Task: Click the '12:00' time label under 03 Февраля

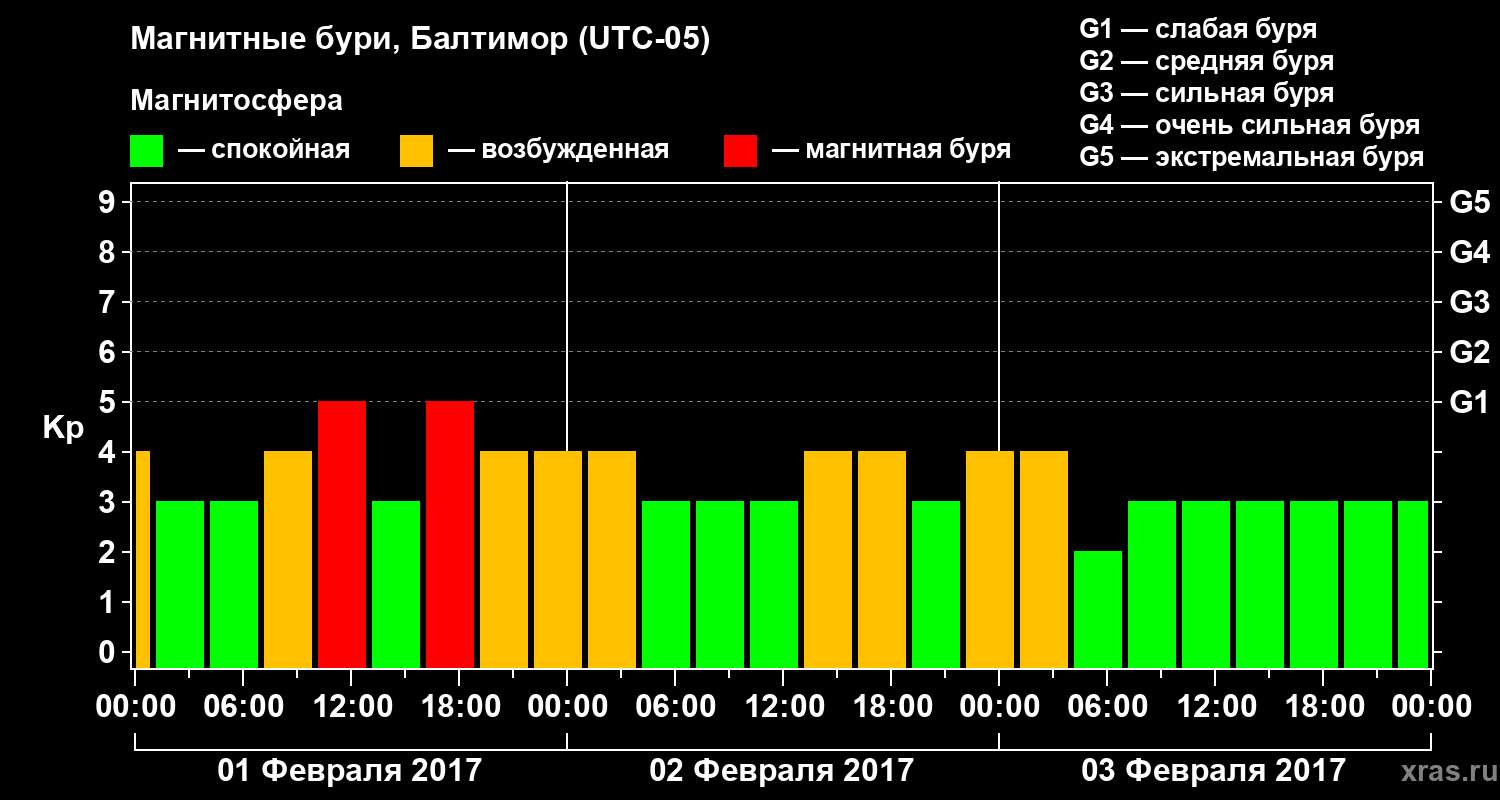Action: 1215,707
